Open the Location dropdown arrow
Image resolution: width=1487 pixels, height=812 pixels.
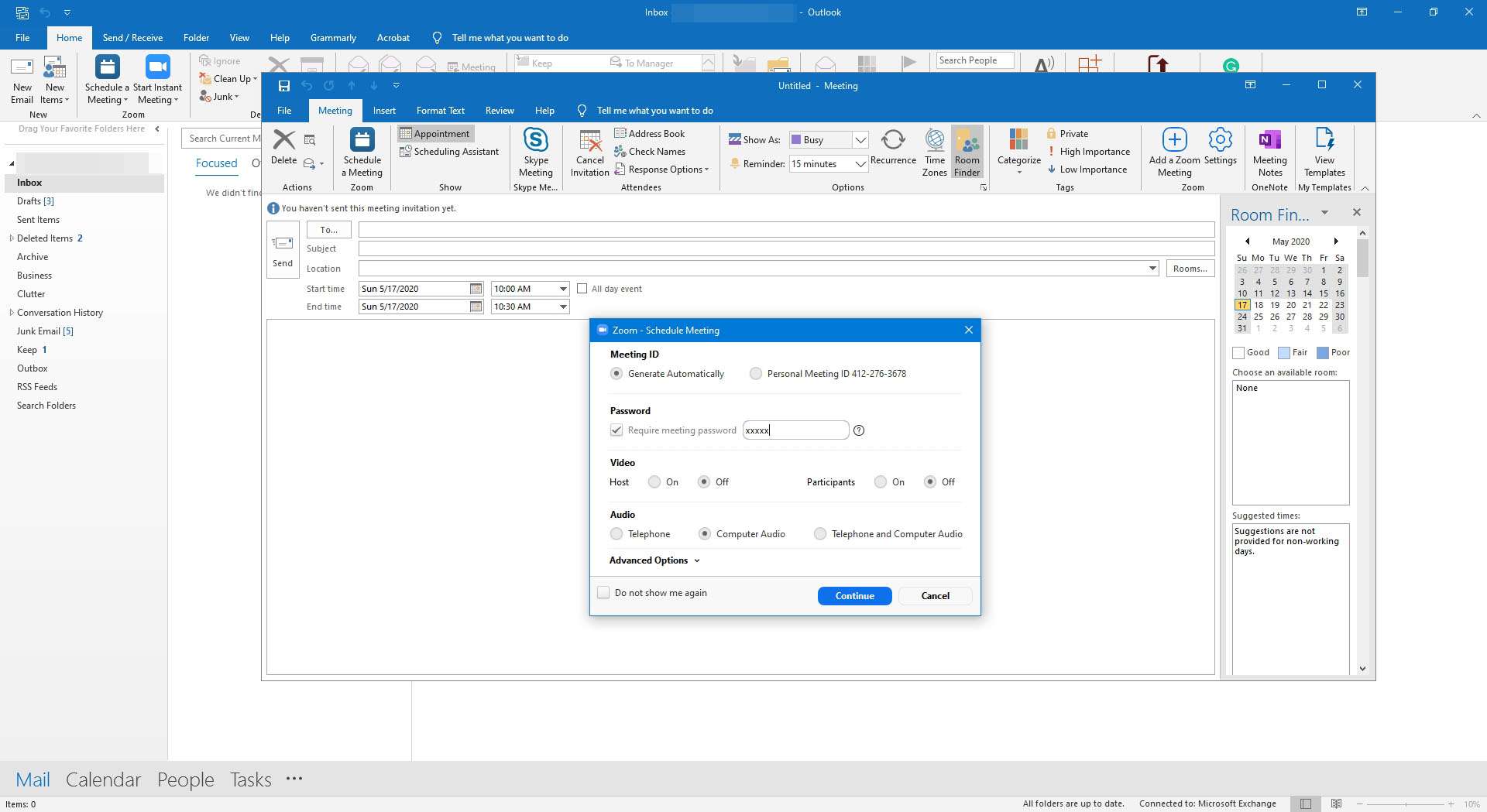(x=1152, y=268)
